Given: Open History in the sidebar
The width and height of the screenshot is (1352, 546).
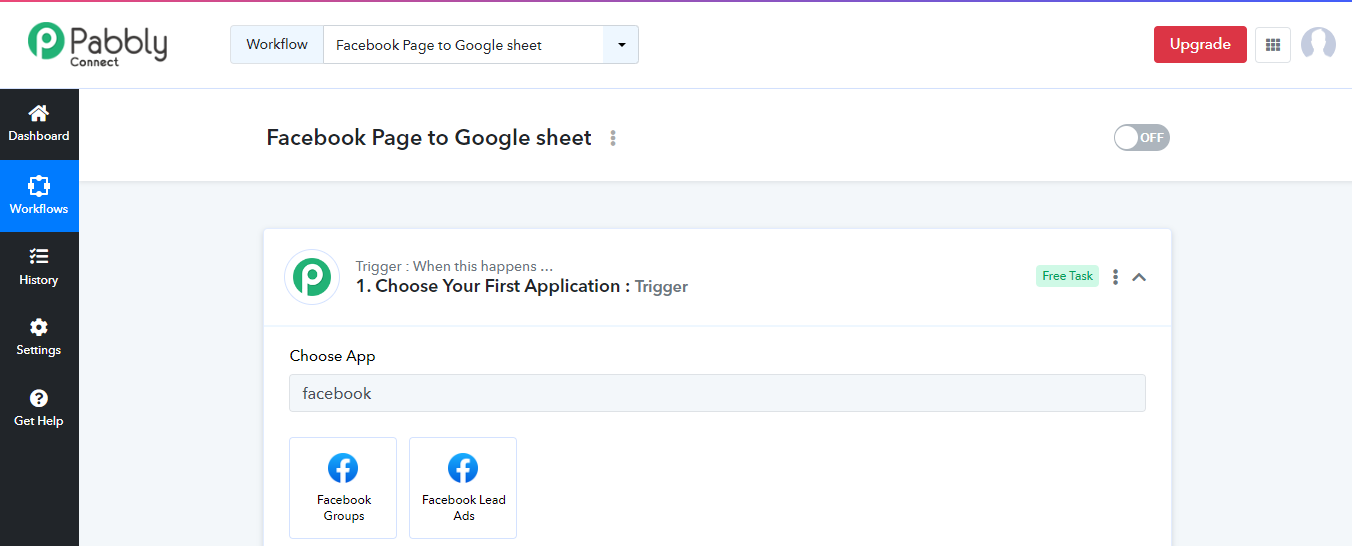Looking at the screenshot, I should (x=39, y=267).
